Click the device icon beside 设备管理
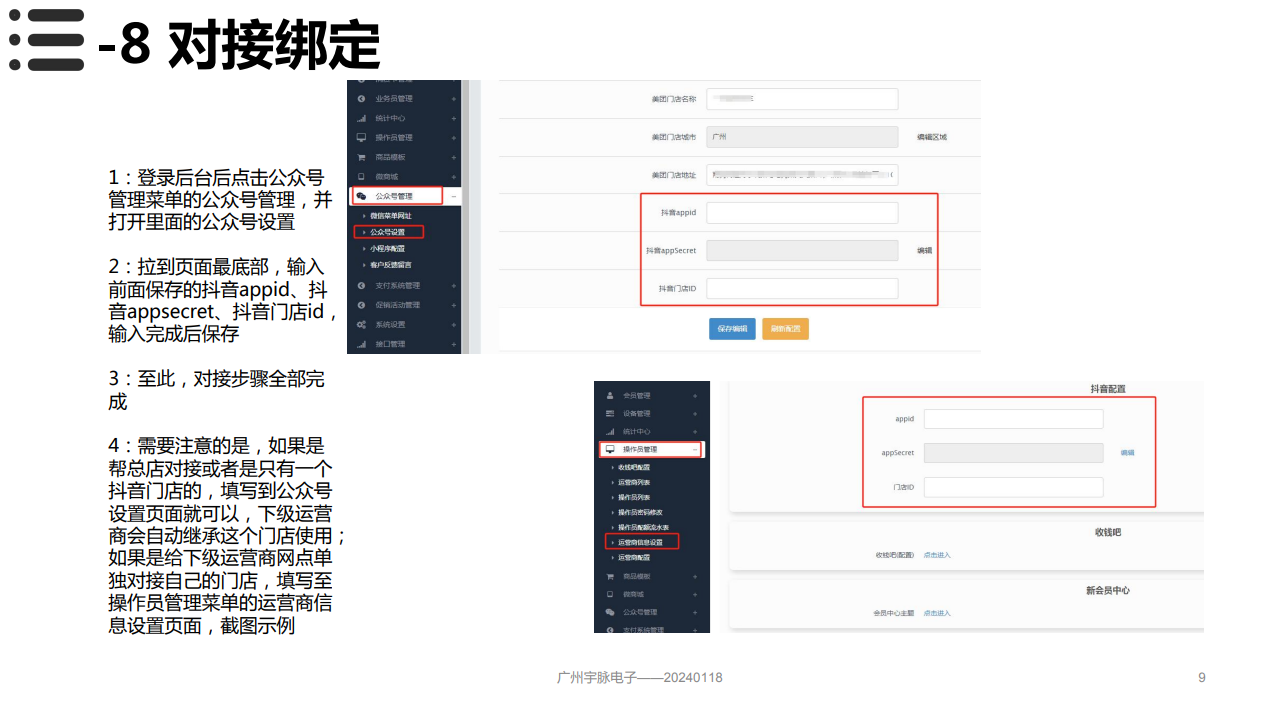The image size is (1273, 701). (x=610, y=414)
